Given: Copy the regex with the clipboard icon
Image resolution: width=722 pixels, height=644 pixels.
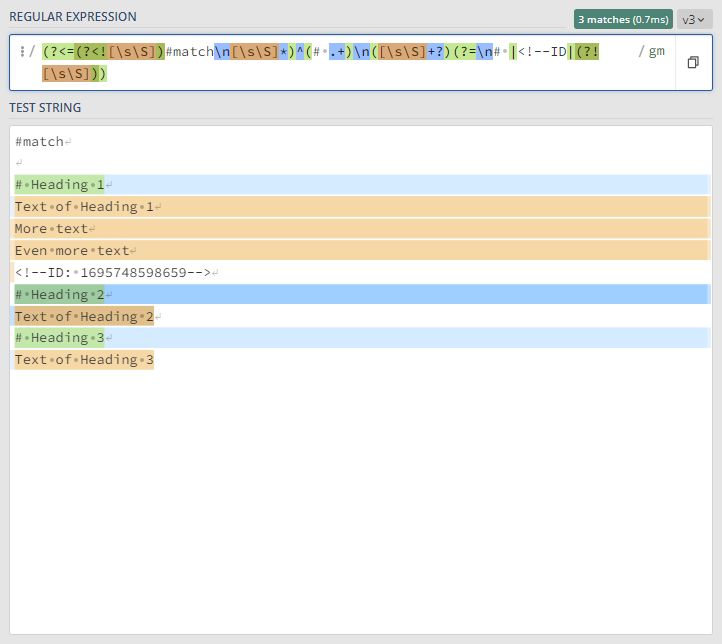Looking at the screenshot, I should (x=693, y=62).
